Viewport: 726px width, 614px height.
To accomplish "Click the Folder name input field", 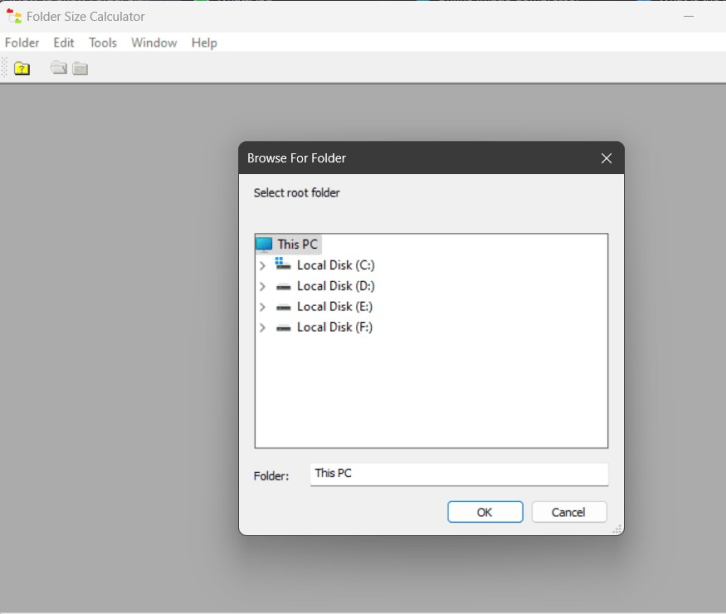I will tap(459, 474).
